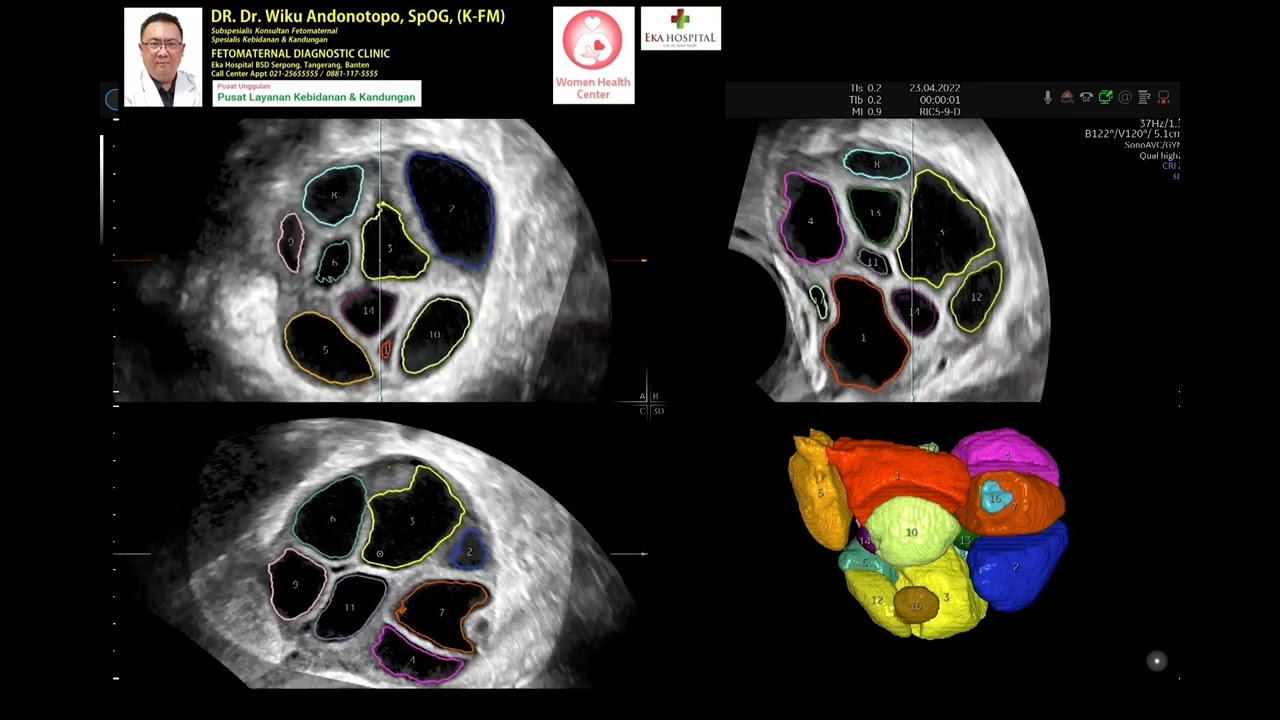Click the Qual high setting text

coord(1160,156)
